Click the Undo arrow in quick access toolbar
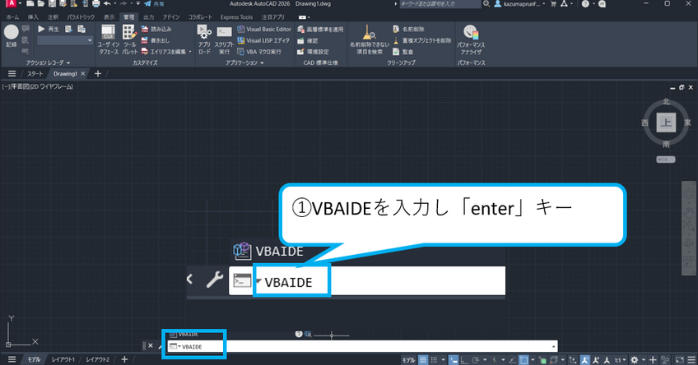Viewport: 698px width, 365px height. coord(107,4)
